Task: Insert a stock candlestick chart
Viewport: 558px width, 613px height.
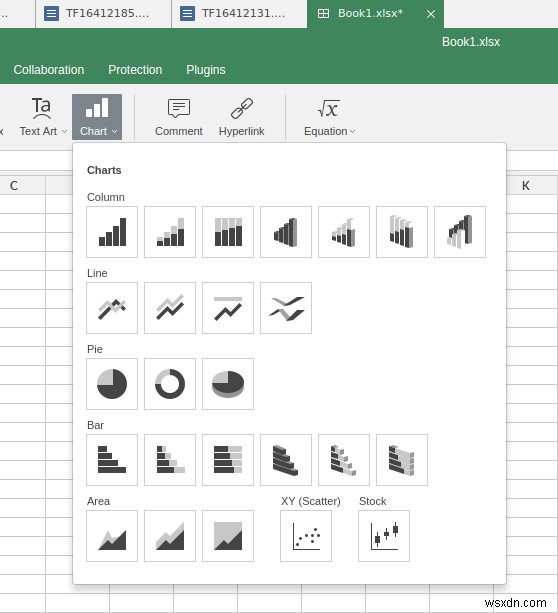Action: point(384,536)
